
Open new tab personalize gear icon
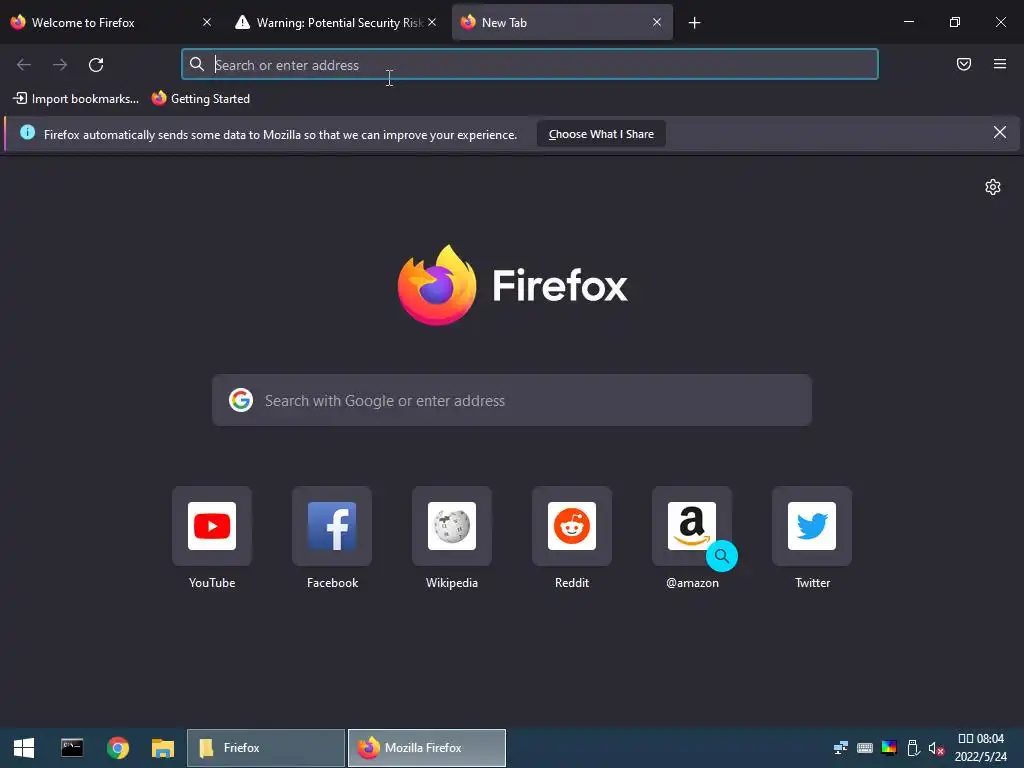[x=993, y=187]
